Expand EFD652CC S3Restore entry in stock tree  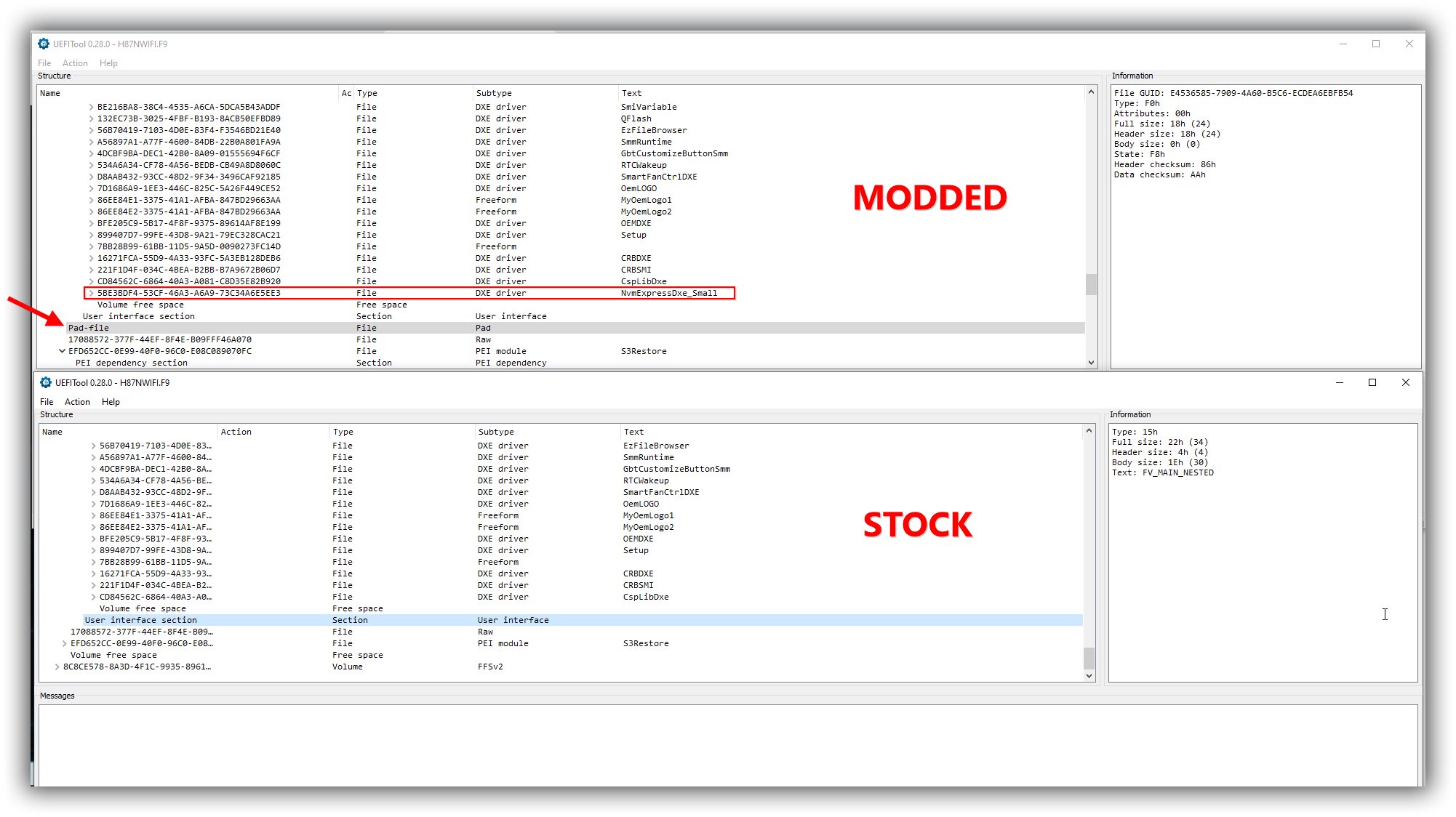pos(64,643)
